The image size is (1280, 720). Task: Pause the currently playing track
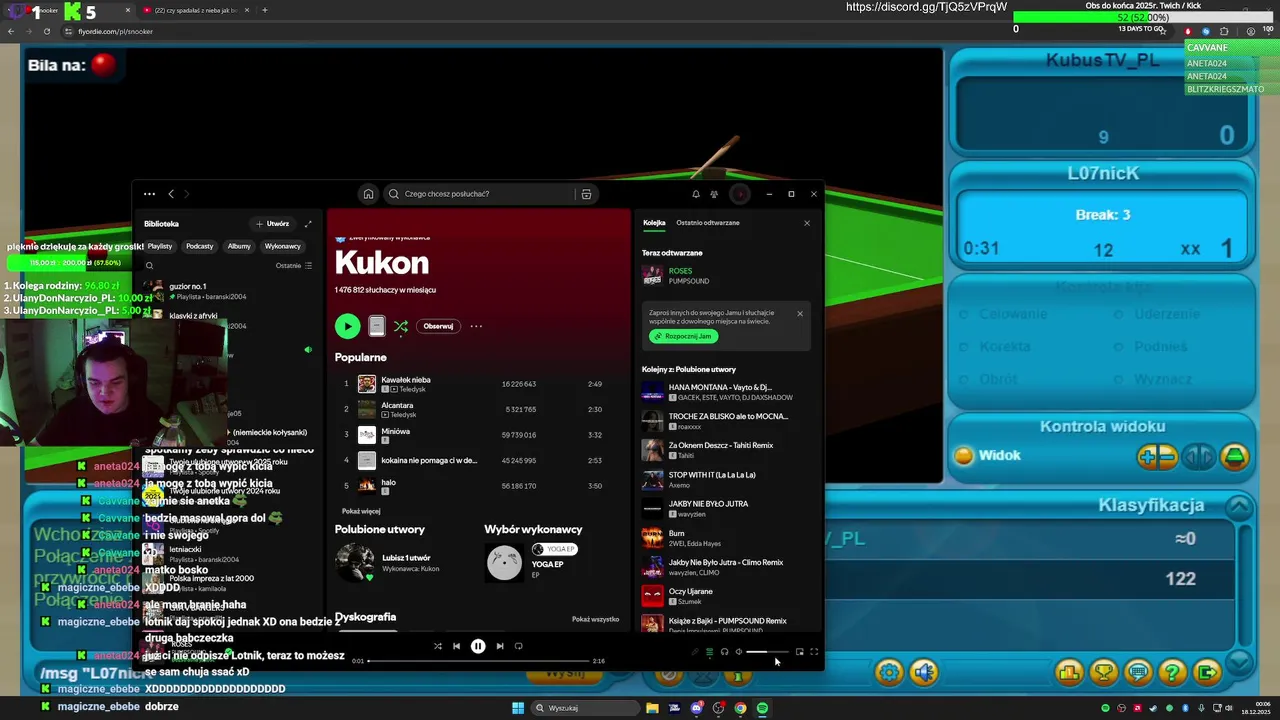point(478,646)
